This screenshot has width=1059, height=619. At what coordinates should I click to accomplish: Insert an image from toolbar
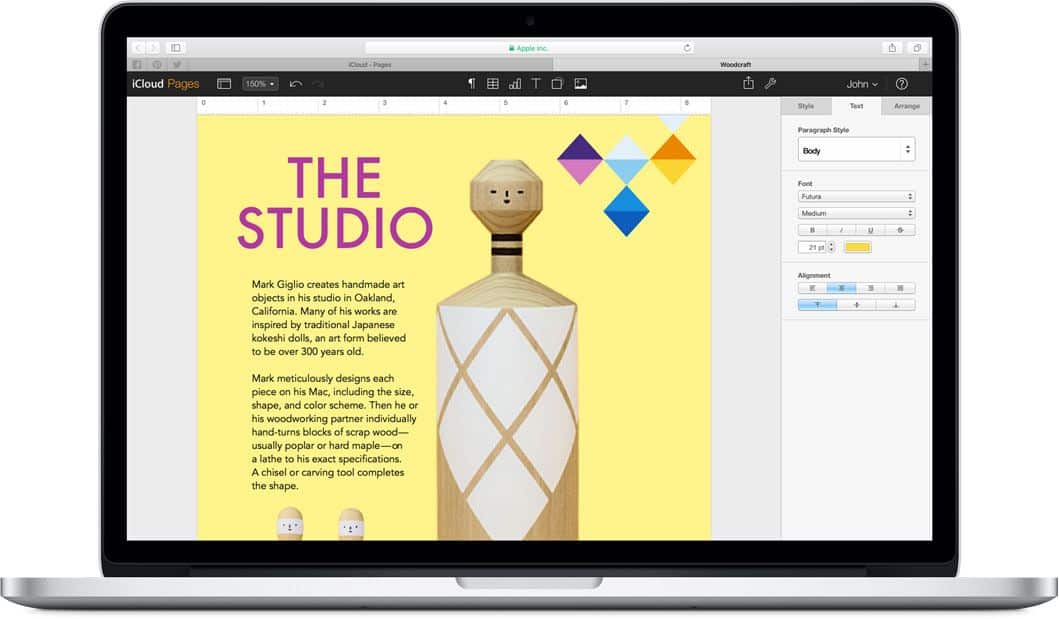[x=580, y=83]
